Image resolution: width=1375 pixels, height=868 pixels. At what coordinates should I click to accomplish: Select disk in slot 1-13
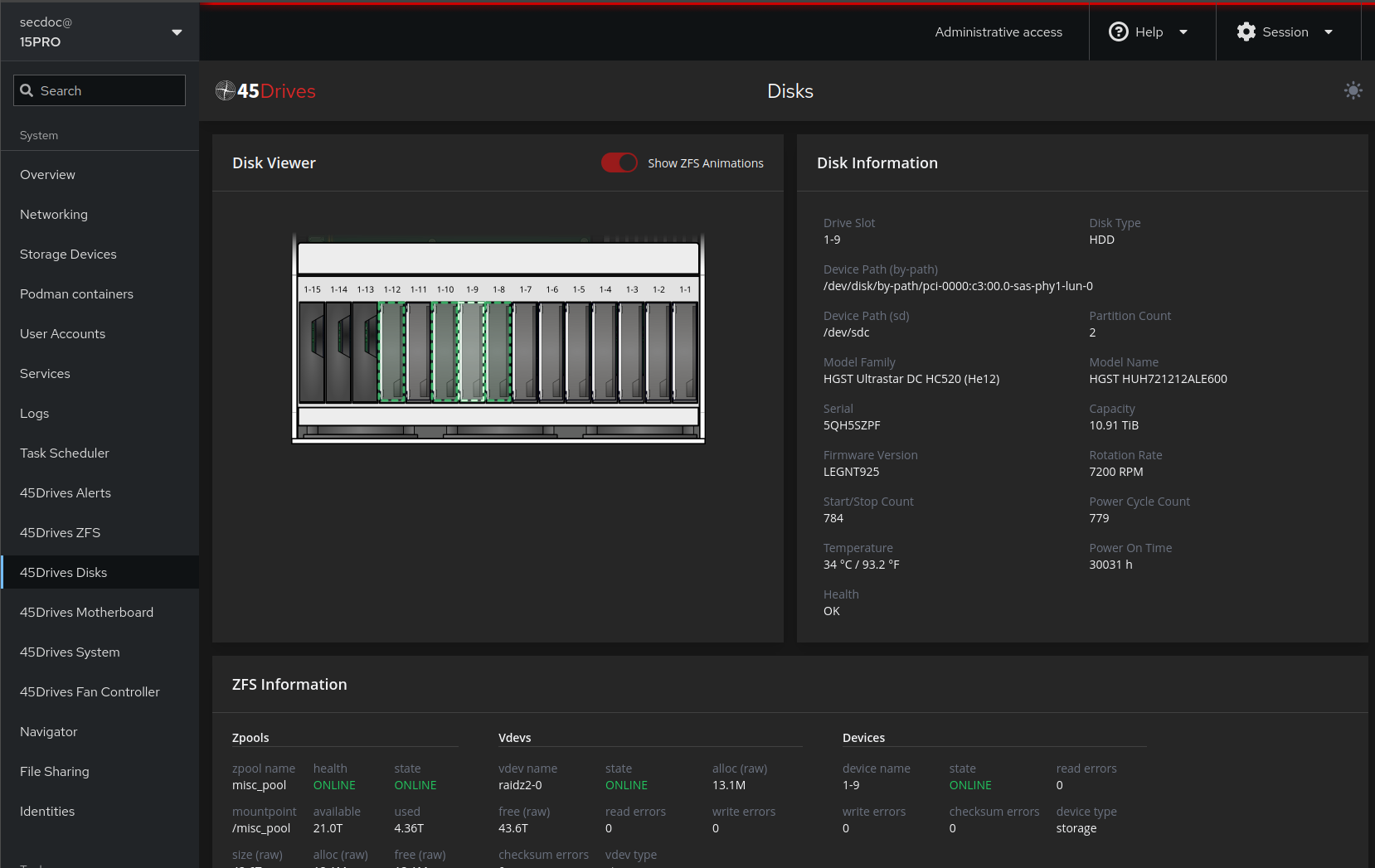click(365, 352)
